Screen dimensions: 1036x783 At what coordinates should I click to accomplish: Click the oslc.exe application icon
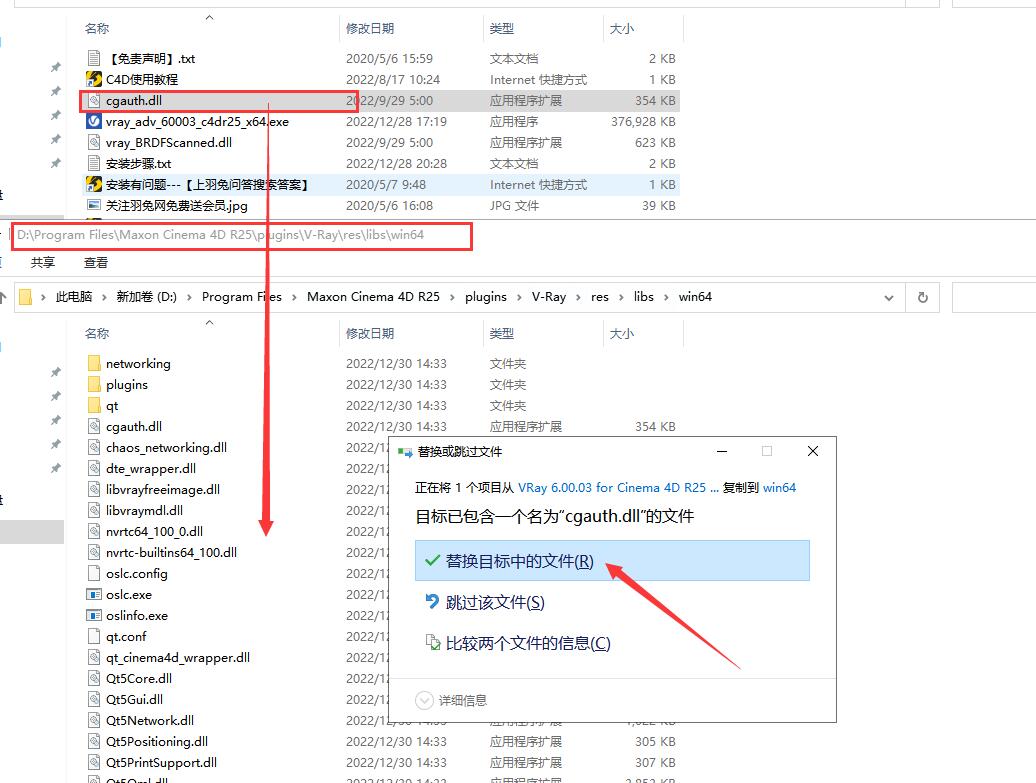94,595
